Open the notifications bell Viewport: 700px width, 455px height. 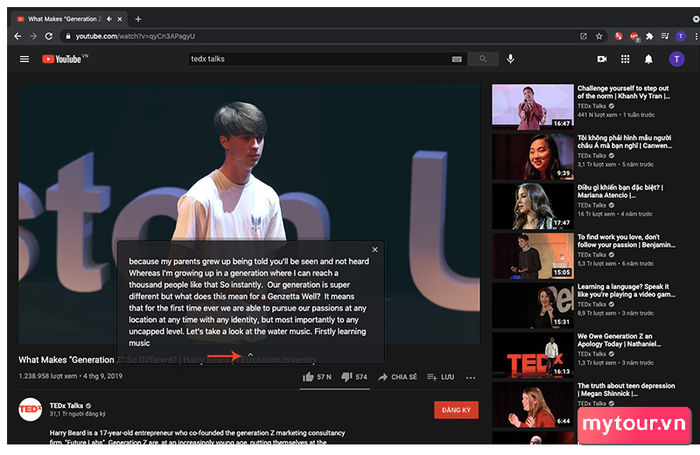tap(649, 59)
